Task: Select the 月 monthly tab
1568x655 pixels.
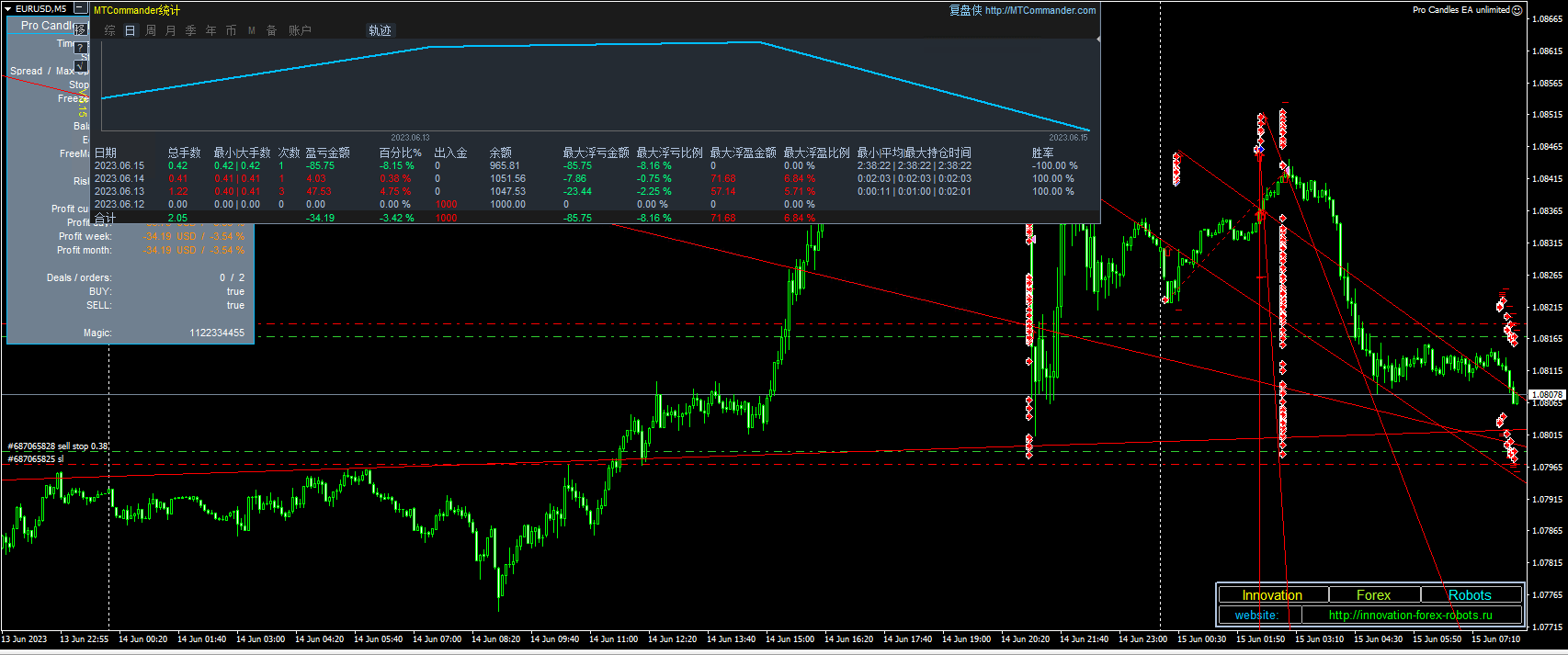Action: pos(171,30)
